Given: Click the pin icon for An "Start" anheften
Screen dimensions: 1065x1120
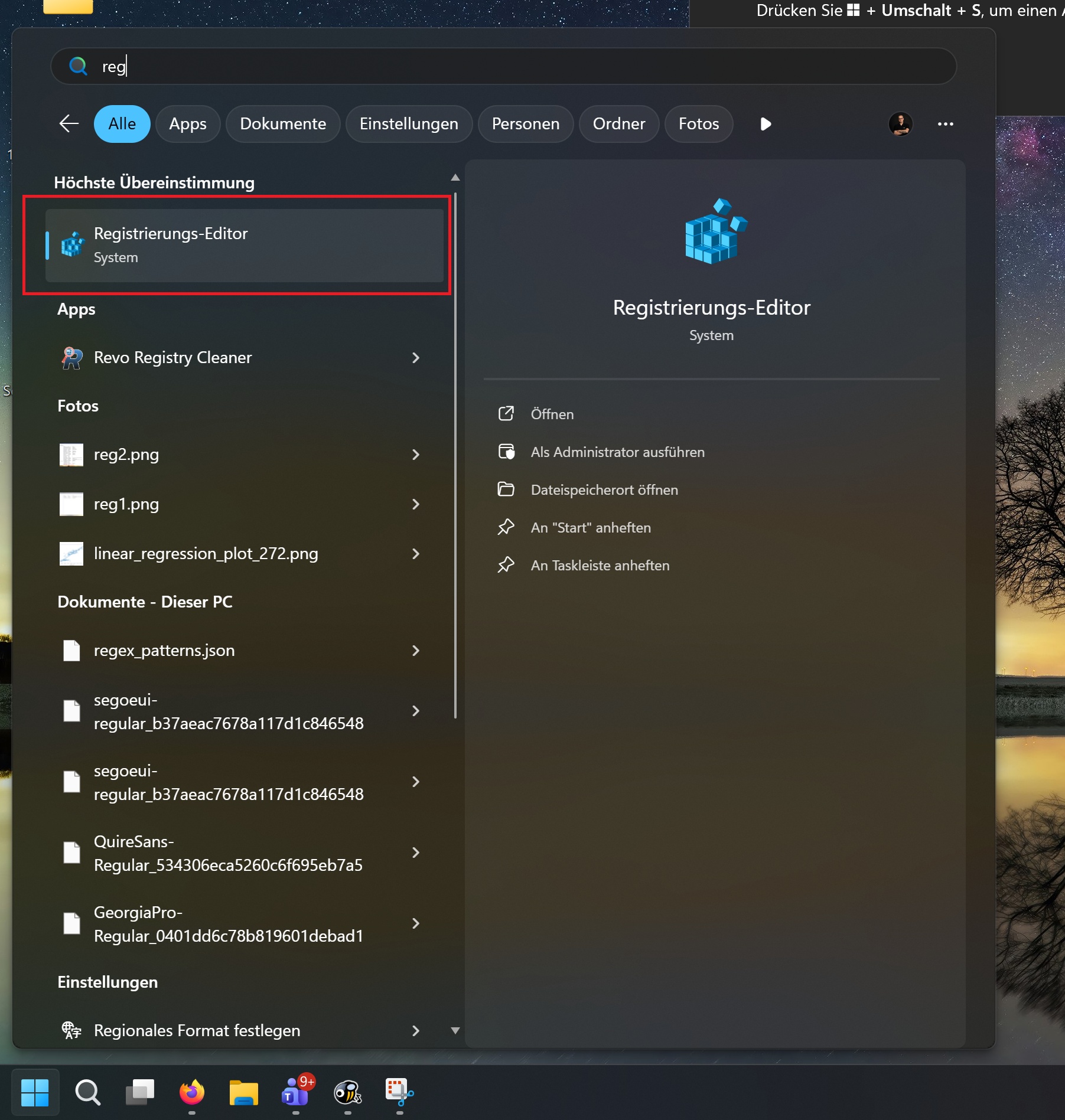Looking at the screenshot, I should point(506,527).
